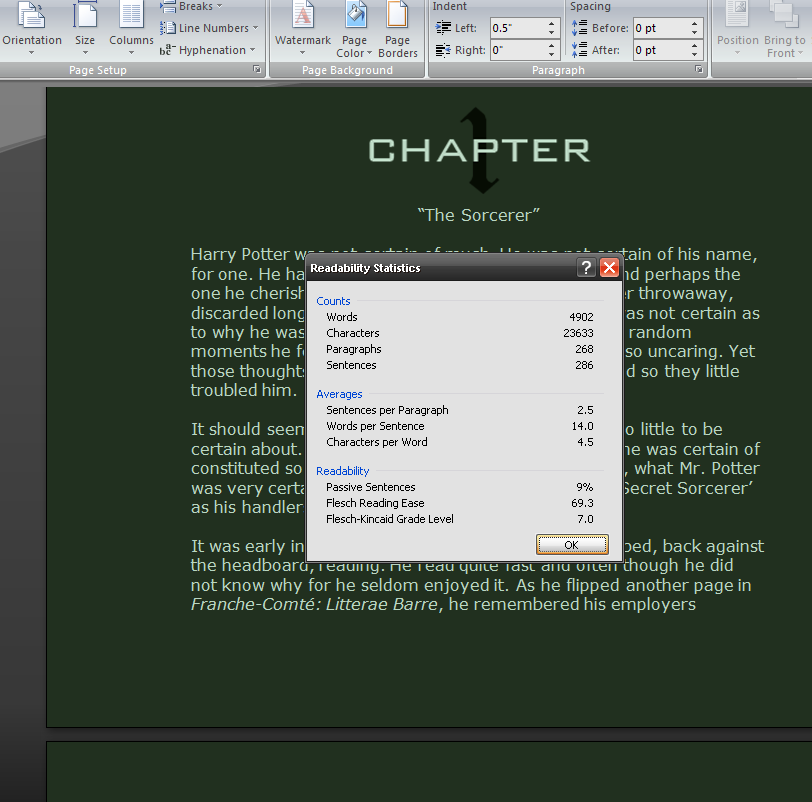Click the Hyphenation icon

coord(167,50)
